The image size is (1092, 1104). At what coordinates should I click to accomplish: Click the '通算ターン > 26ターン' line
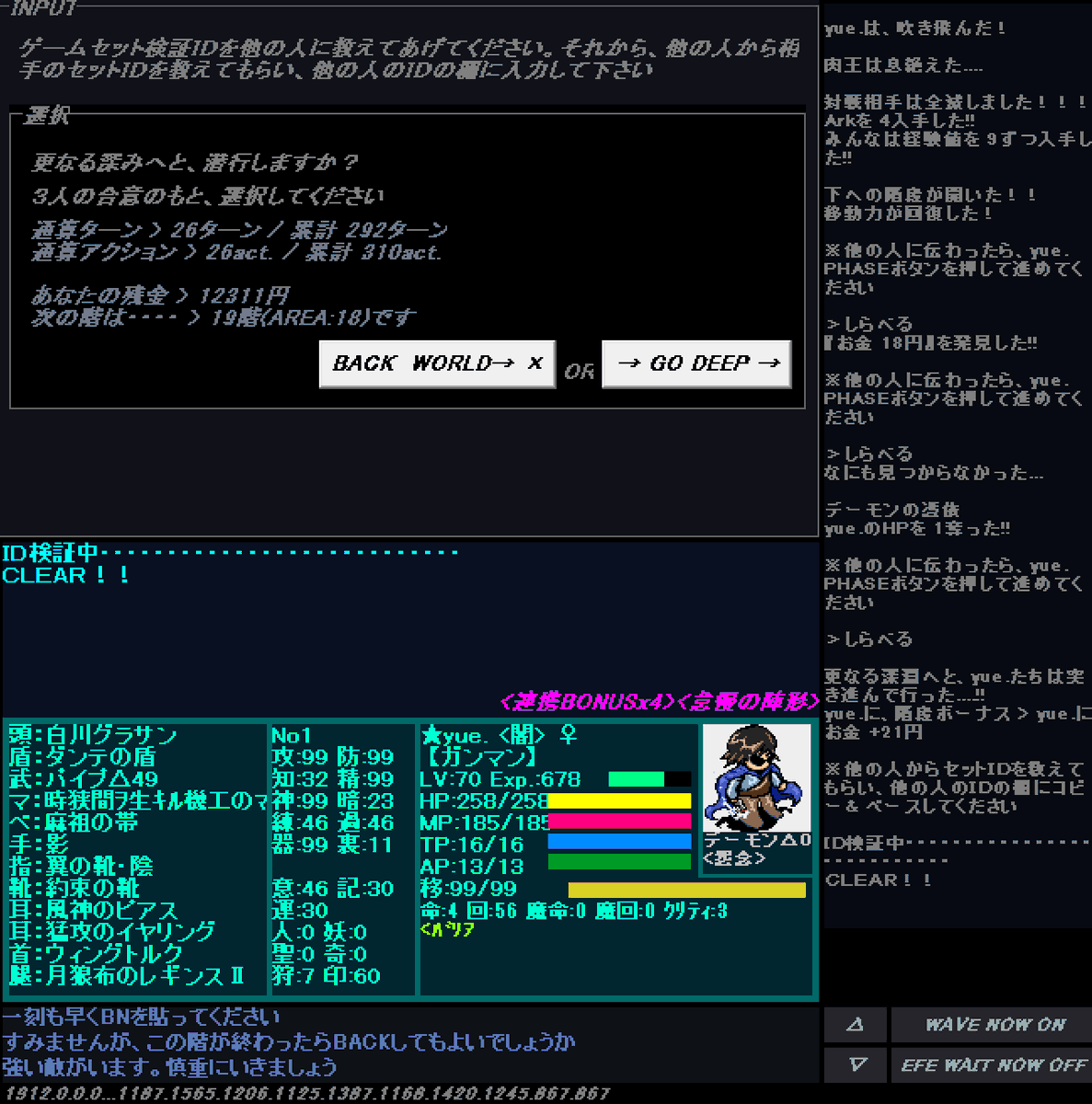pos(240,230)
